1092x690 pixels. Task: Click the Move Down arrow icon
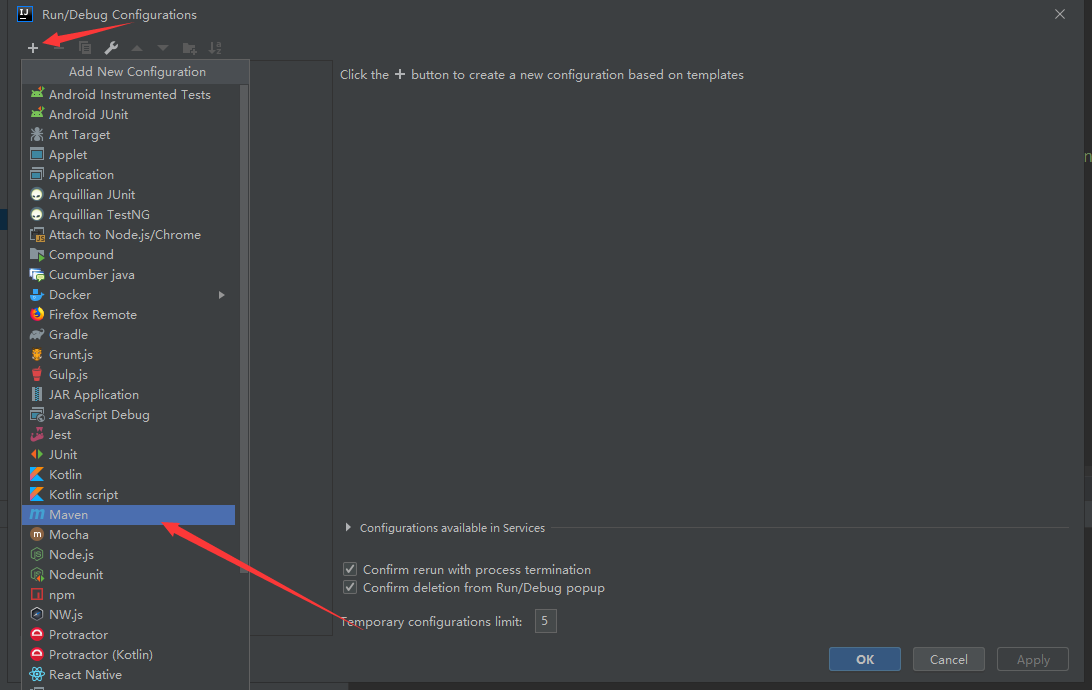point(163,48)
